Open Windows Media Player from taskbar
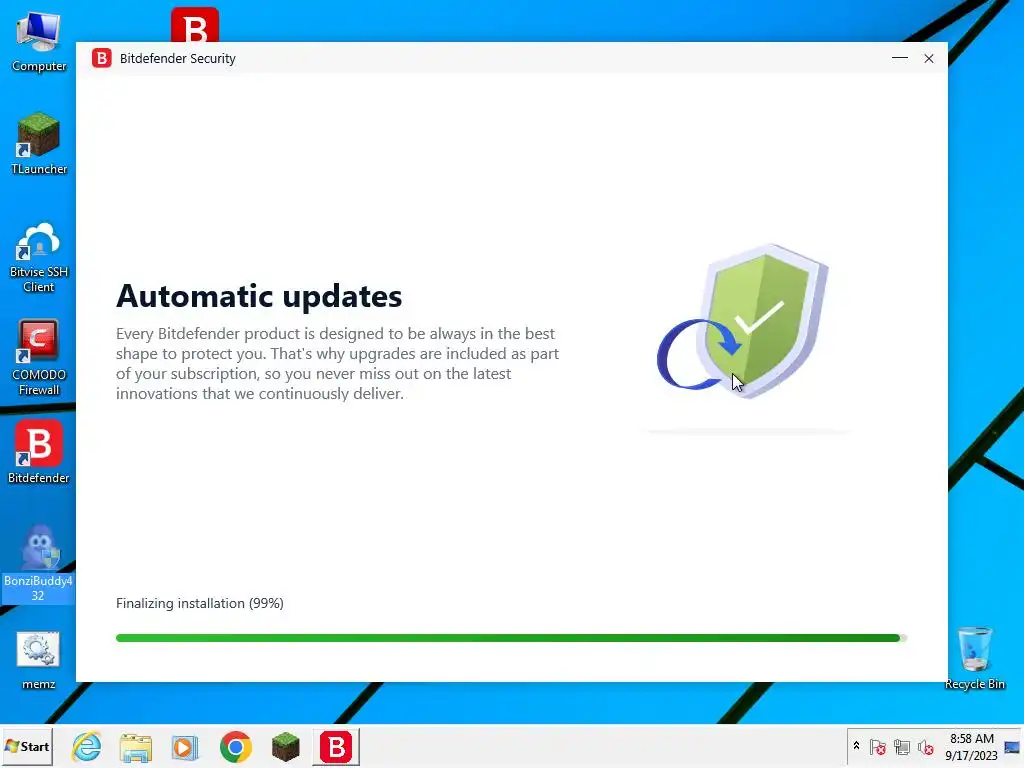This screenshot has height=768, width=1024. pyautogui.click(x=185, y=746)
